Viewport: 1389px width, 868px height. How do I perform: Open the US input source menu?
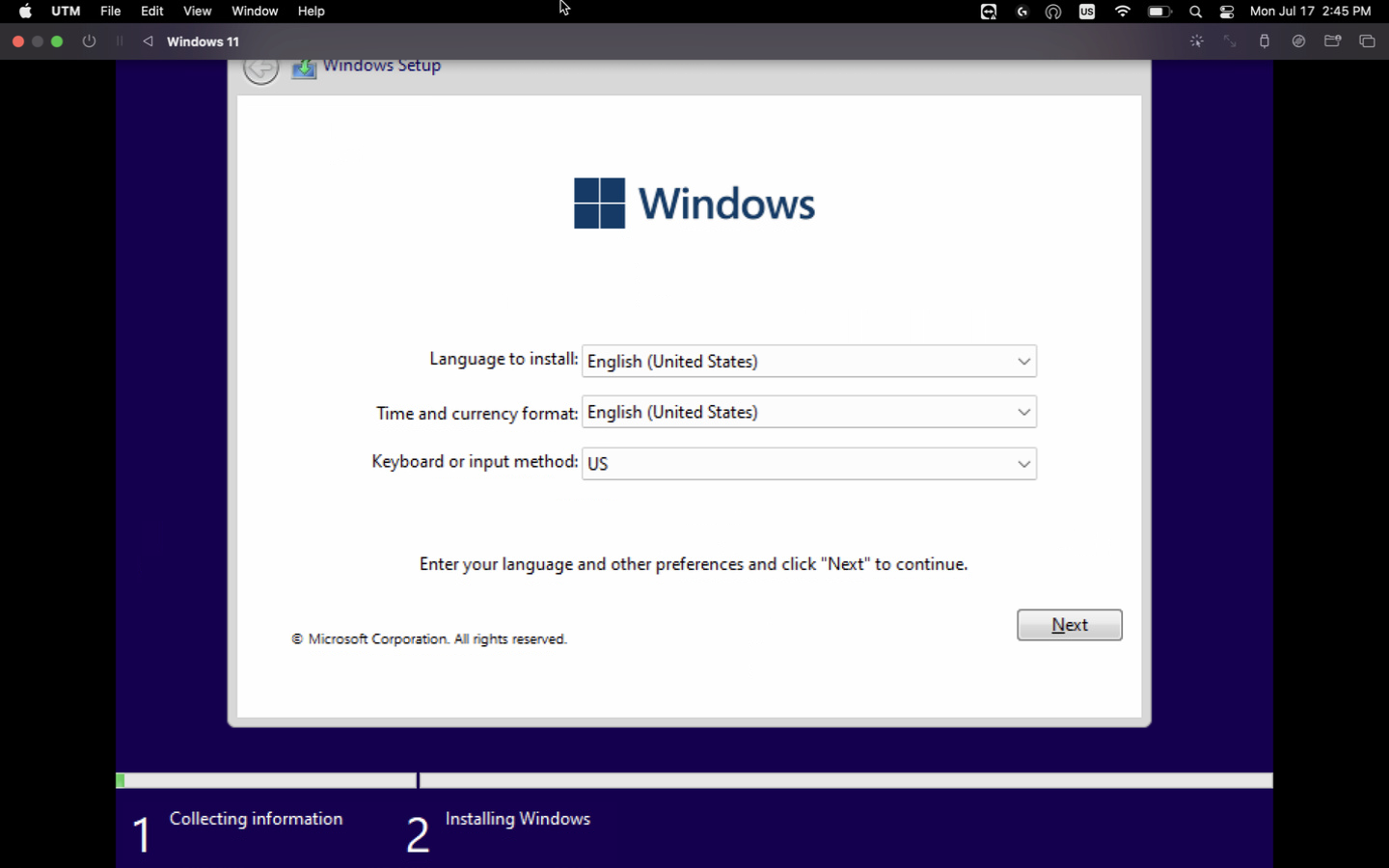point(1087,12)
